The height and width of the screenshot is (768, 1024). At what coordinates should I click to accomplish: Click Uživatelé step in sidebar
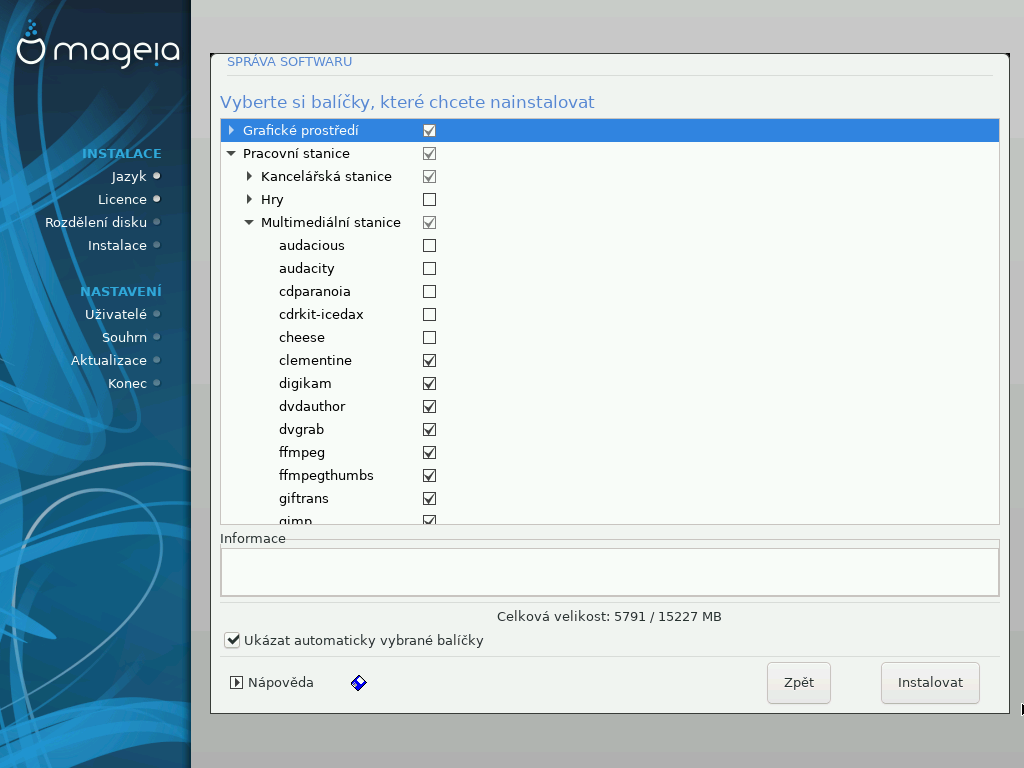click(x=116, y=314)
